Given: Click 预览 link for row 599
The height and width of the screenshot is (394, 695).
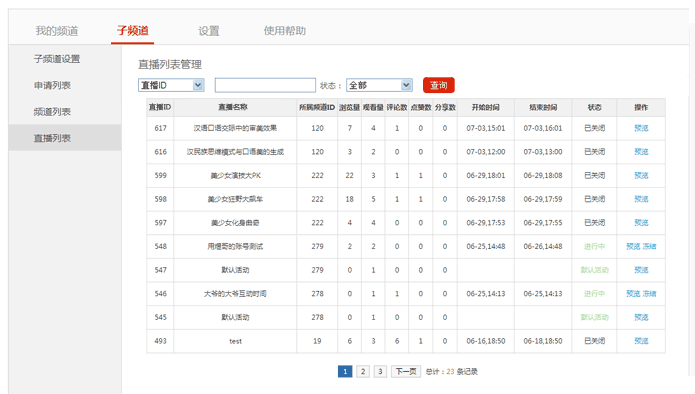Looking at the screenshot, I should [x=641, y=176].
